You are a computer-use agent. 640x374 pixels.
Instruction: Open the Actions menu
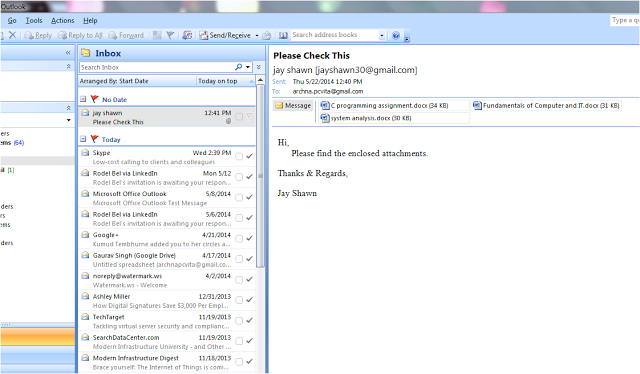(x=62, y=20)
